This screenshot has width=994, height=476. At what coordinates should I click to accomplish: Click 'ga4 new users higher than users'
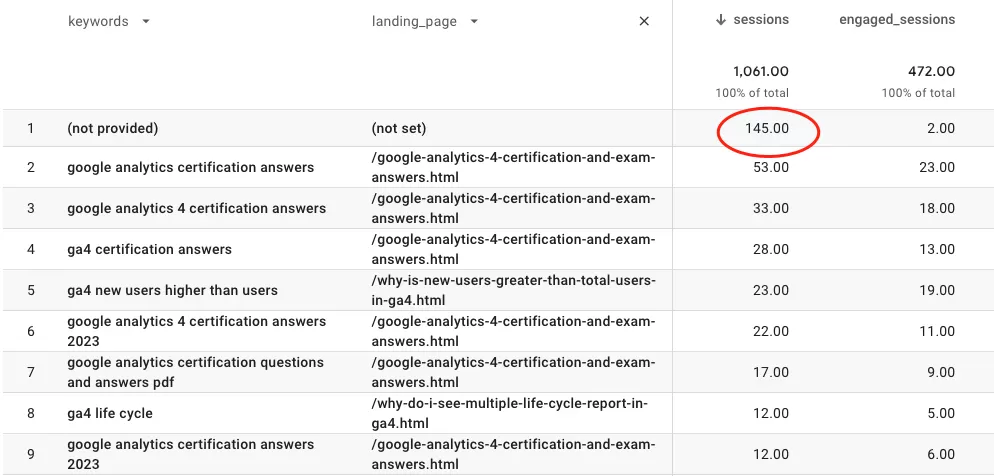[172, 290]
